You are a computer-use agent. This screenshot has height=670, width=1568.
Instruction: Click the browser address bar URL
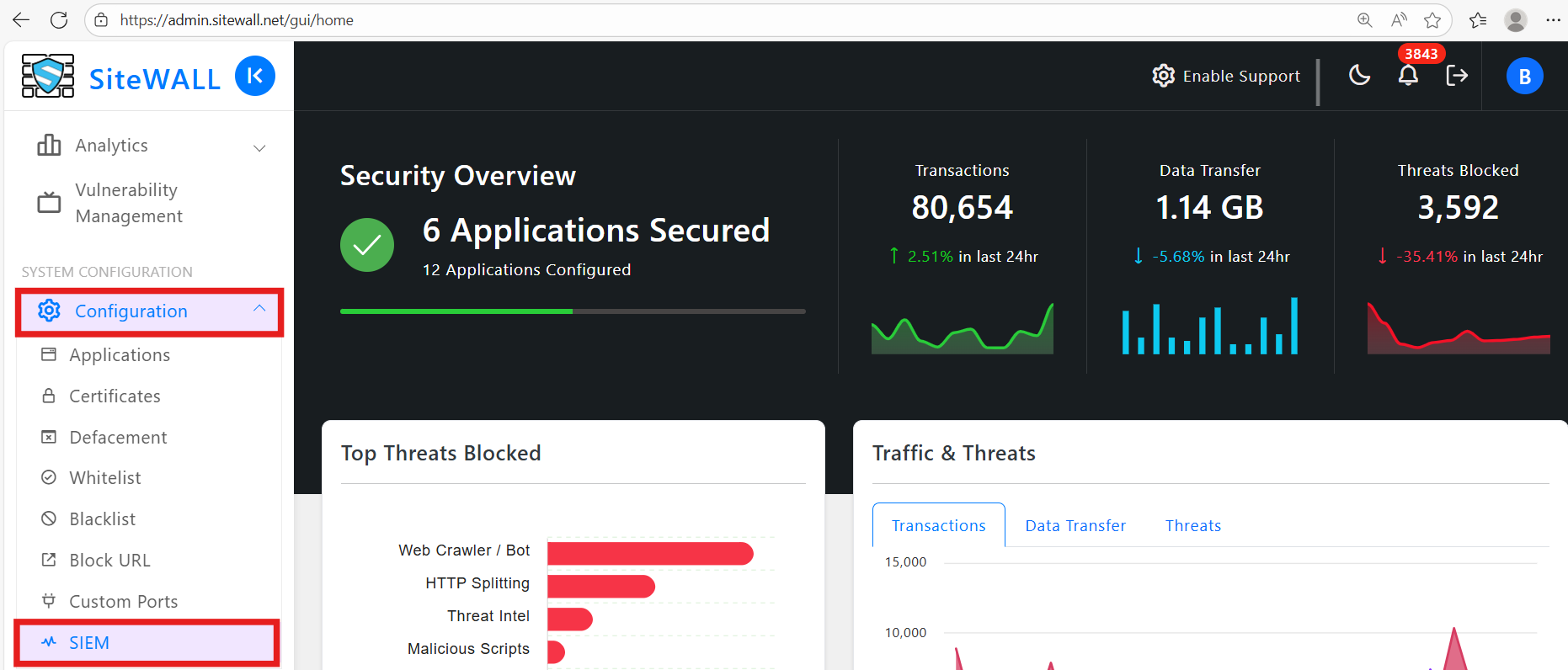236,20
